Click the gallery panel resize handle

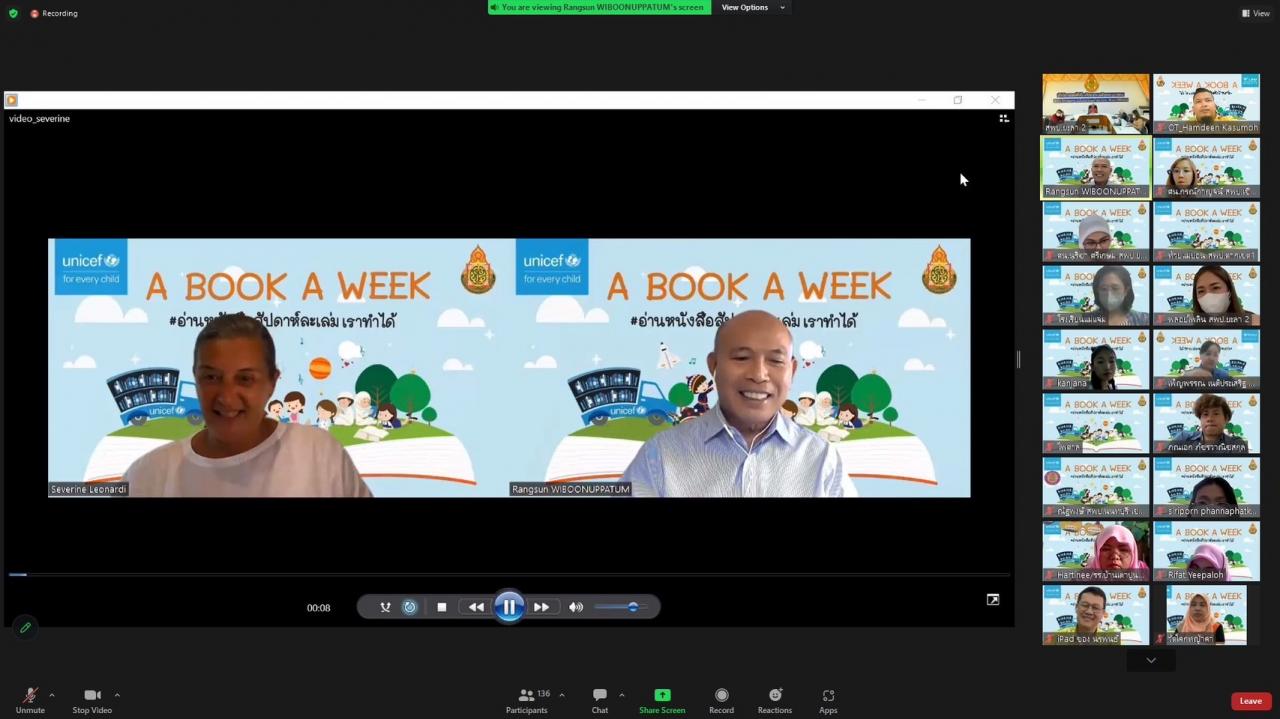(1019, 359)
